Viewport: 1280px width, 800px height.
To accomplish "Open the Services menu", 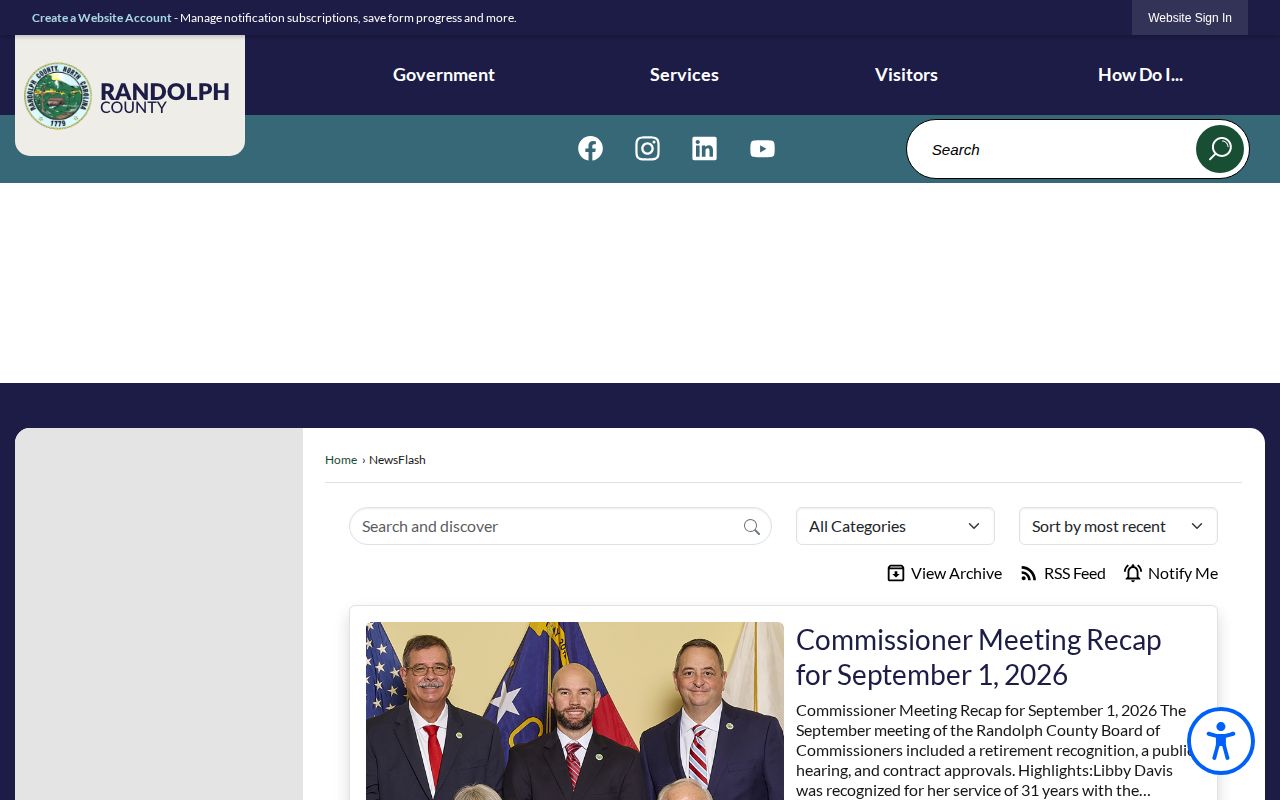I will click(684, 75).
